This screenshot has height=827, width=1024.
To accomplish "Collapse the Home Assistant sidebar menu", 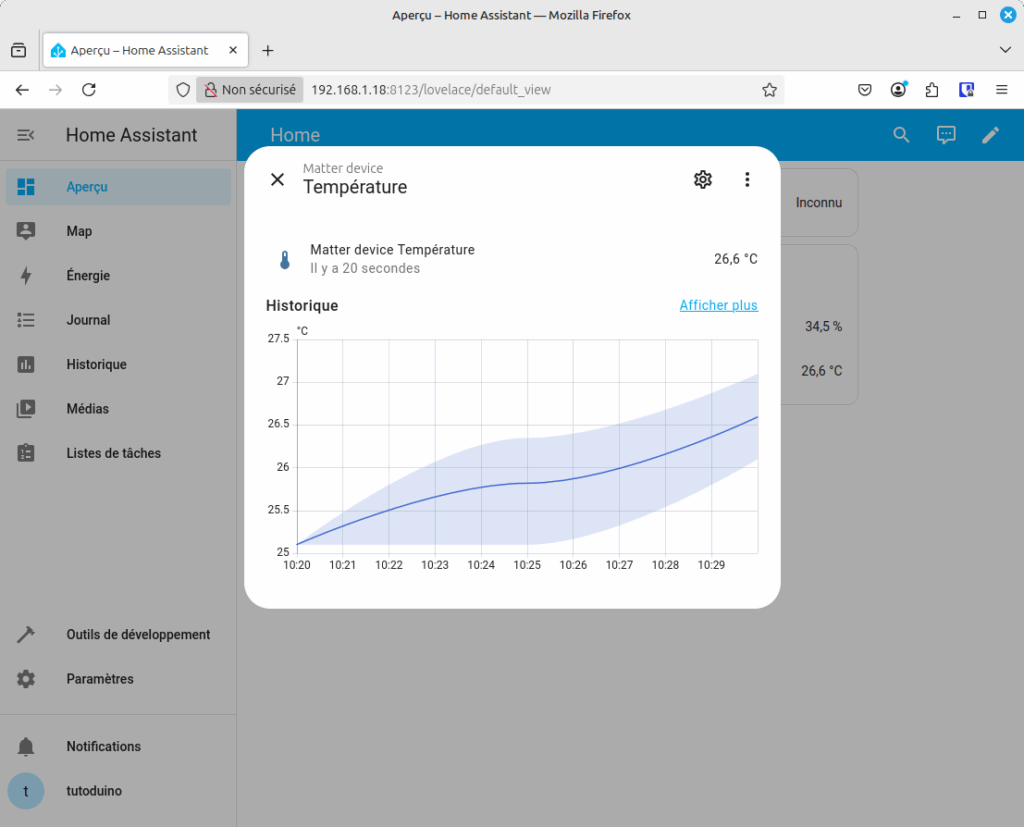I will [25, 135].
